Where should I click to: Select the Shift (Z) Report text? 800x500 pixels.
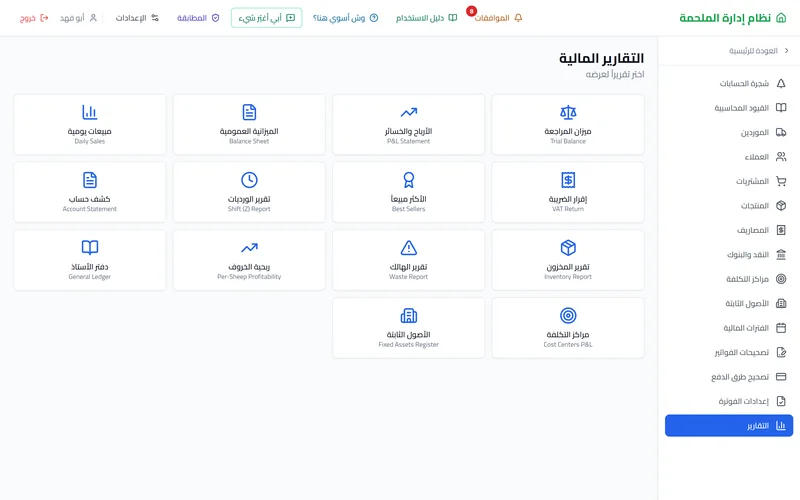click(249, 209)
